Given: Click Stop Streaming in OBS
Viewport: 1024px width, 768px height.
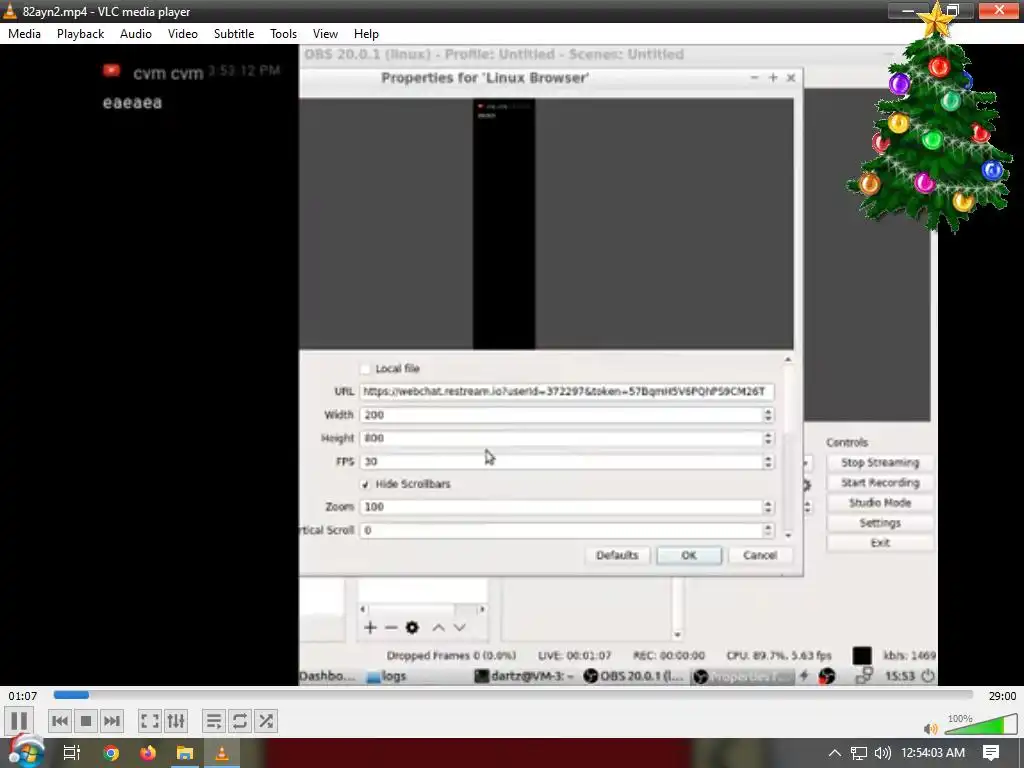Looking at the screenshot, I should 880,462.
